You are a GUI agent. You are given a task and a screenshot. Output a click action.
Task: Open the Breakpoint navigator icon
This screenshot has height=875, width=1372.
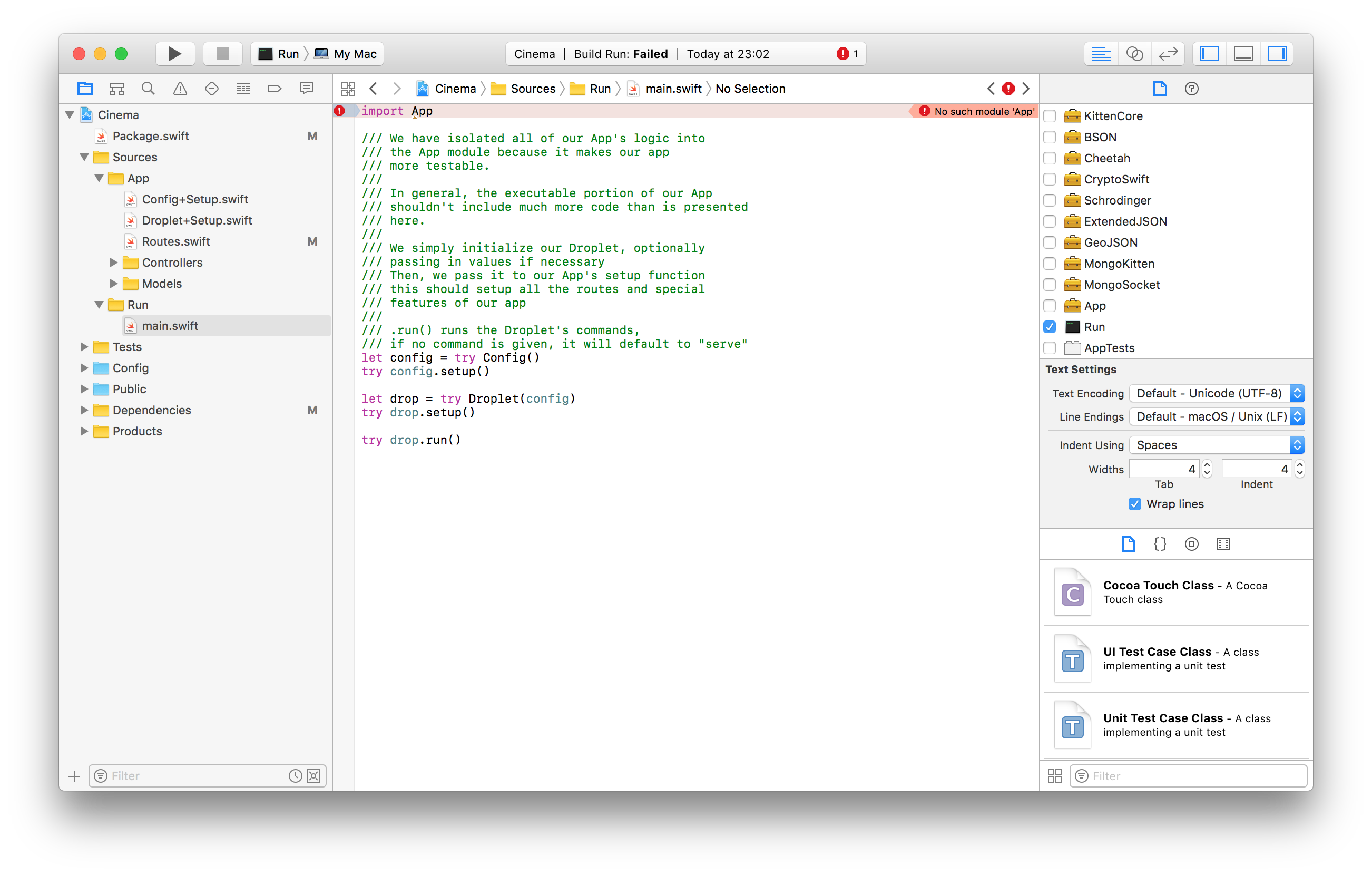coord(275,89)
